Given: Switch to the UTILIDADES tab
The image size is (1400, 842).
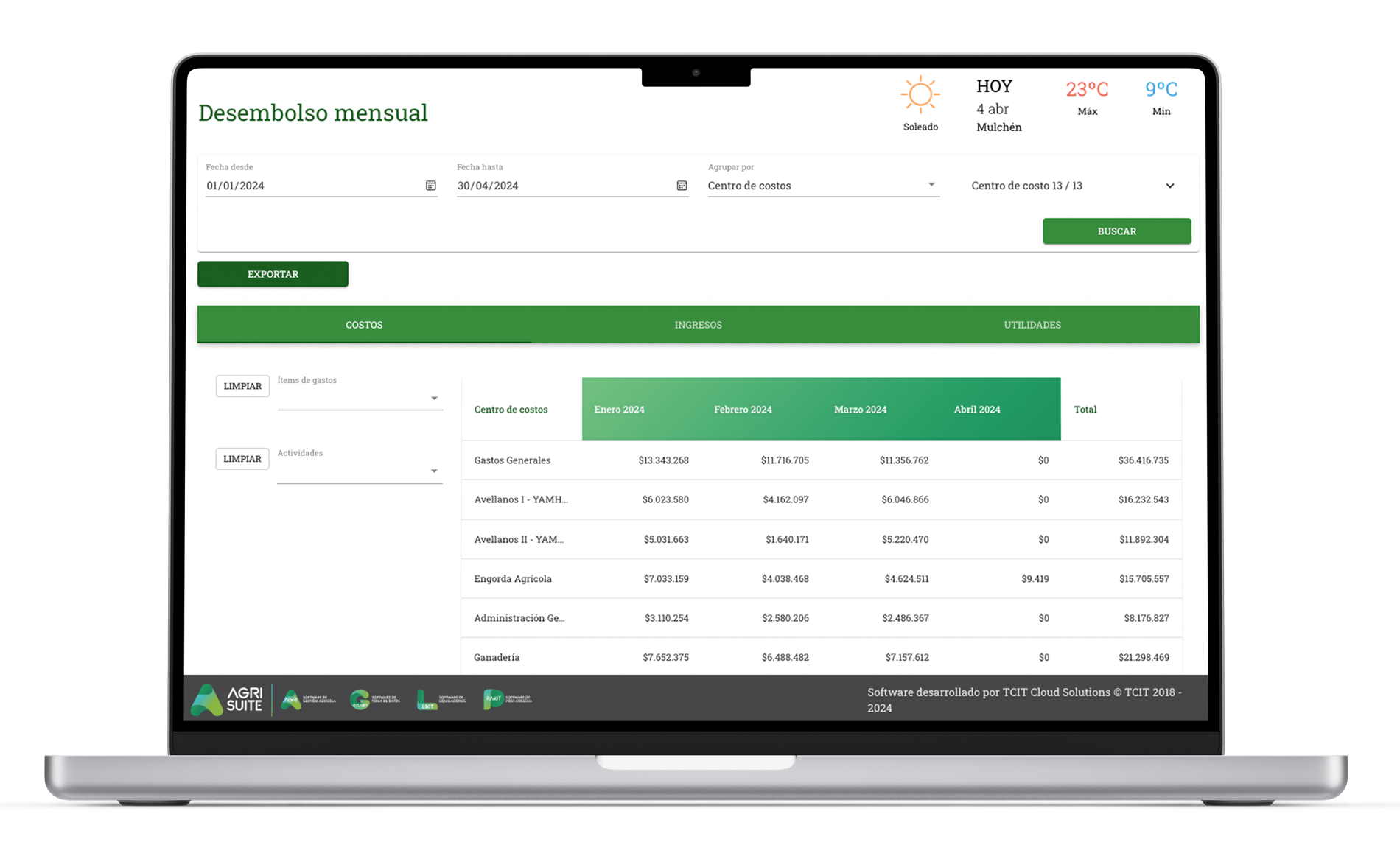Looking at the screenshot, I should [1032, 325].
